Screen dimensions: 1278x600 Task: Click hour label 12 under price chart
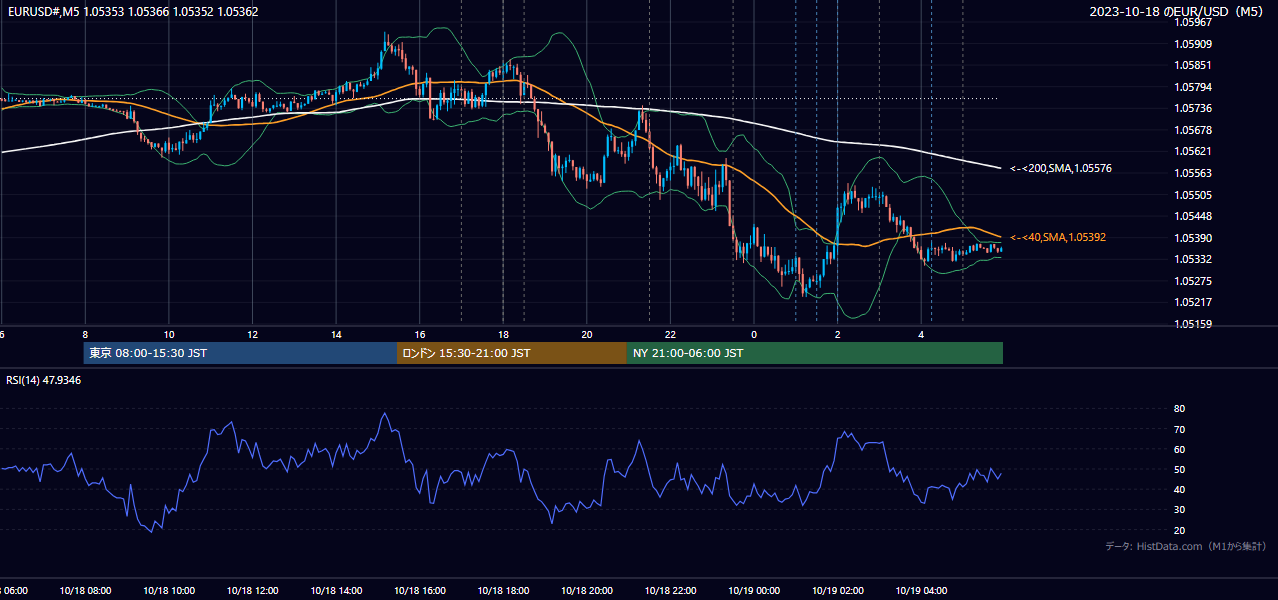pos(253,334)
